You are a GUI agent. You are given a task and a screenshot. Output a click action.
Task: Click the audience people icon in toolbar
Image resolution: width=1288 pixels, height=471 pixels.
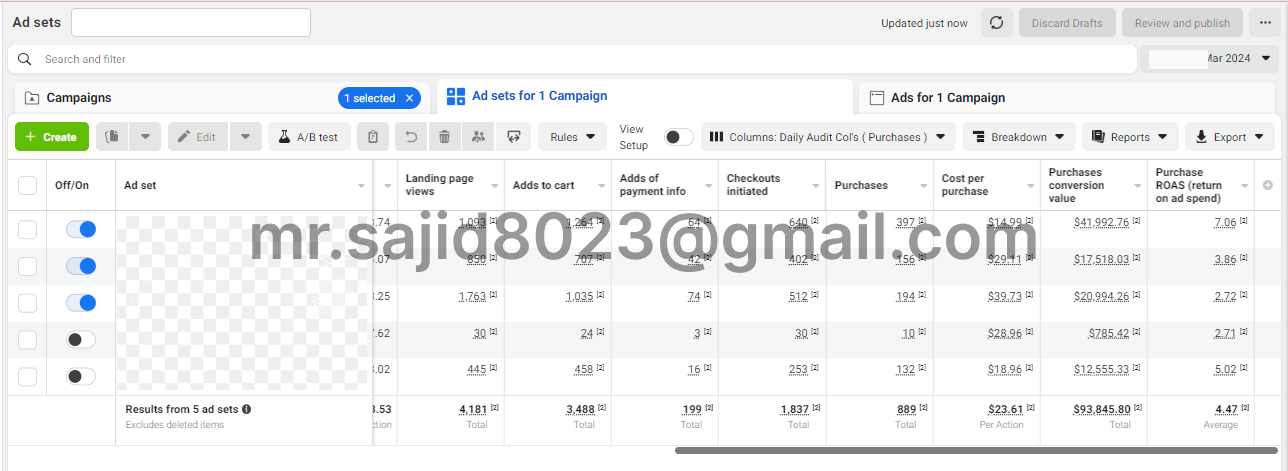tap(479, 137)
